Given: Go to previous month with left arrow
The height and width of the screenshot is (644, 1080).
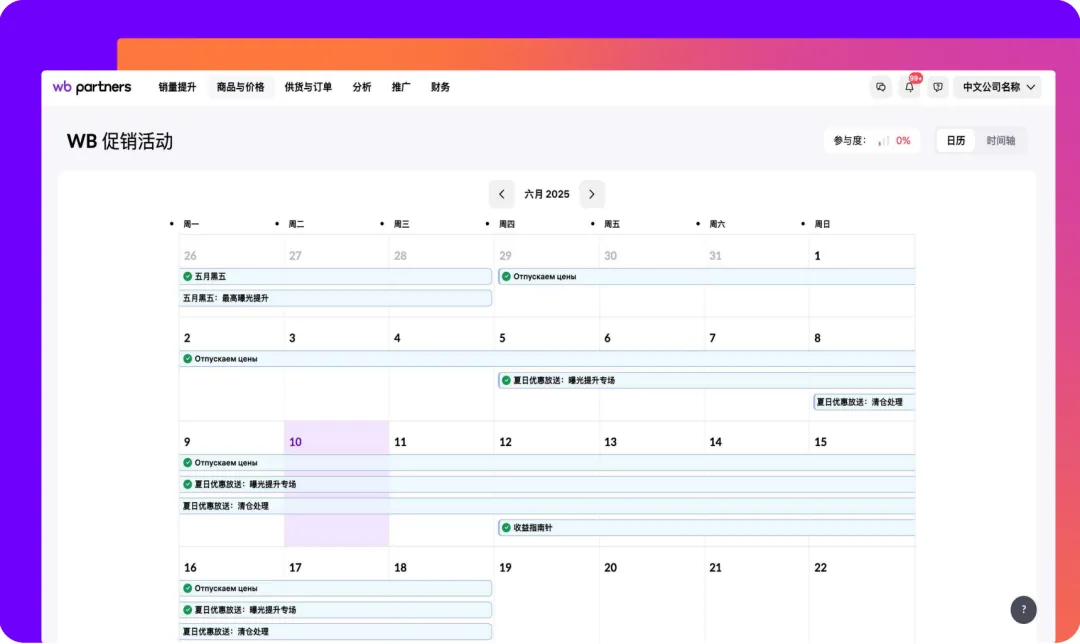Looking at the screenshot, I should (502, 194).
